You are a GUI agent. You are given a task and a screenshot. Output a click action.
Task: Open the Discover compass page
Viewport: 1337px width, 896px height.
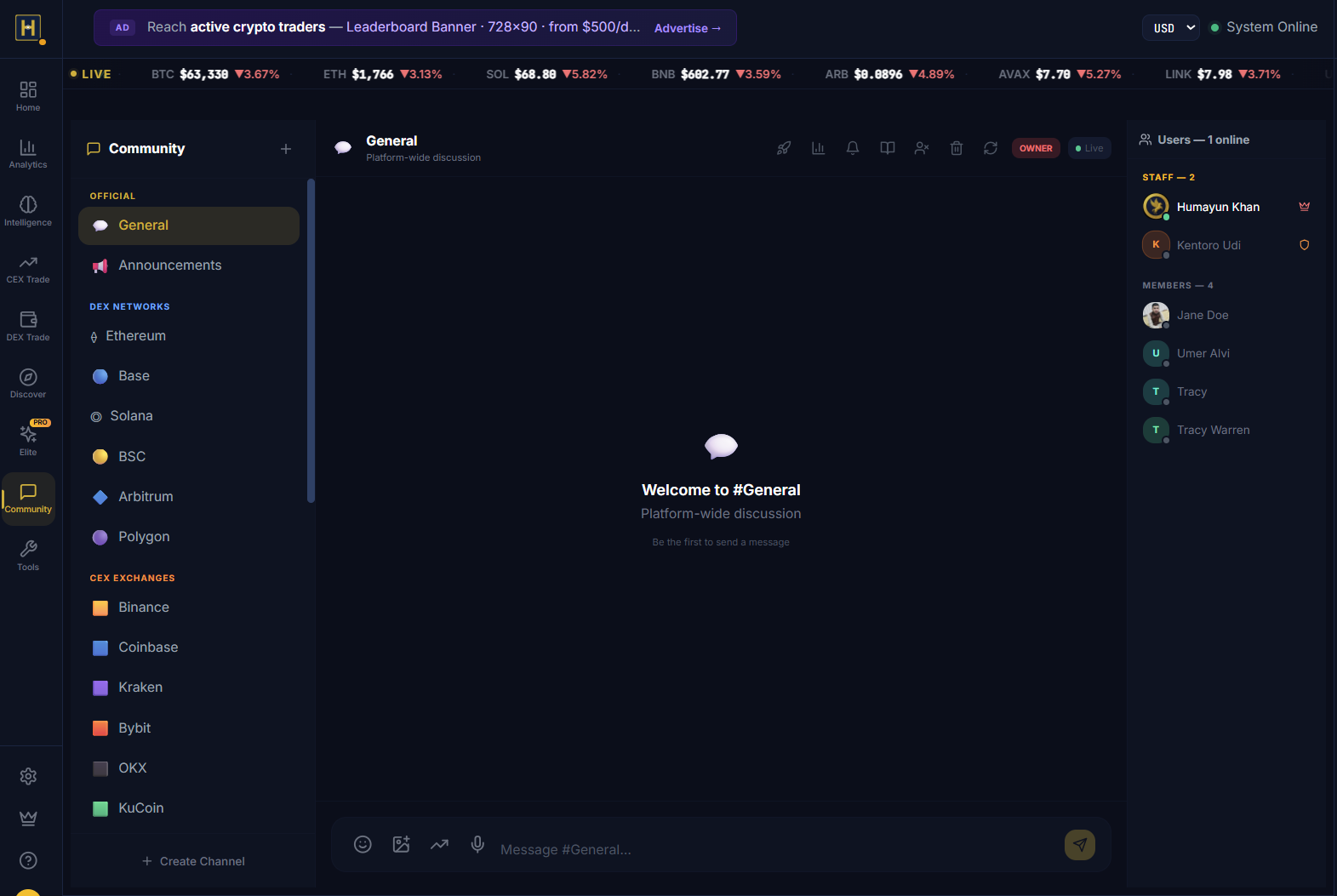pyautogui.click(x=28, y=383)
